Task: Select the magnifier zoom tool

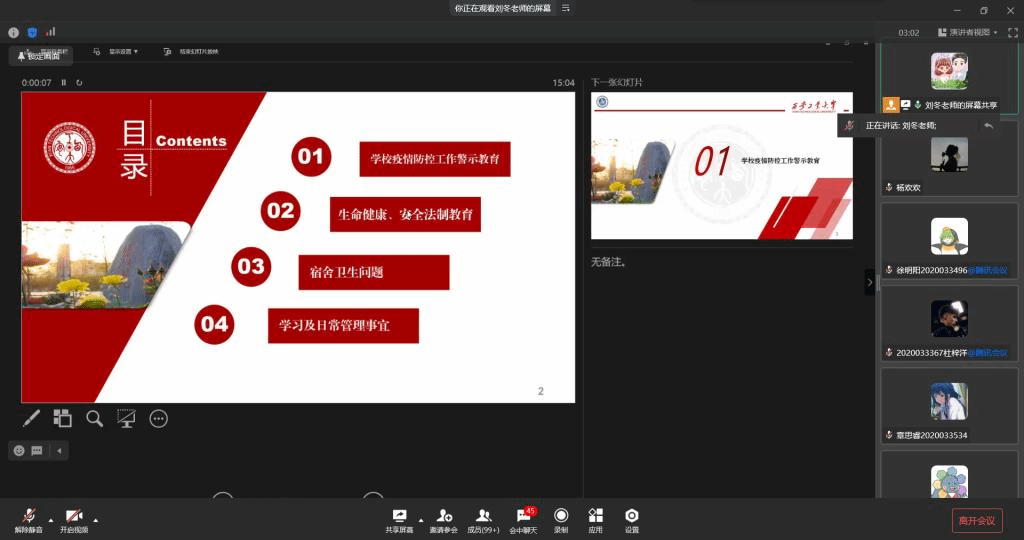Action: tap(95, 419)
